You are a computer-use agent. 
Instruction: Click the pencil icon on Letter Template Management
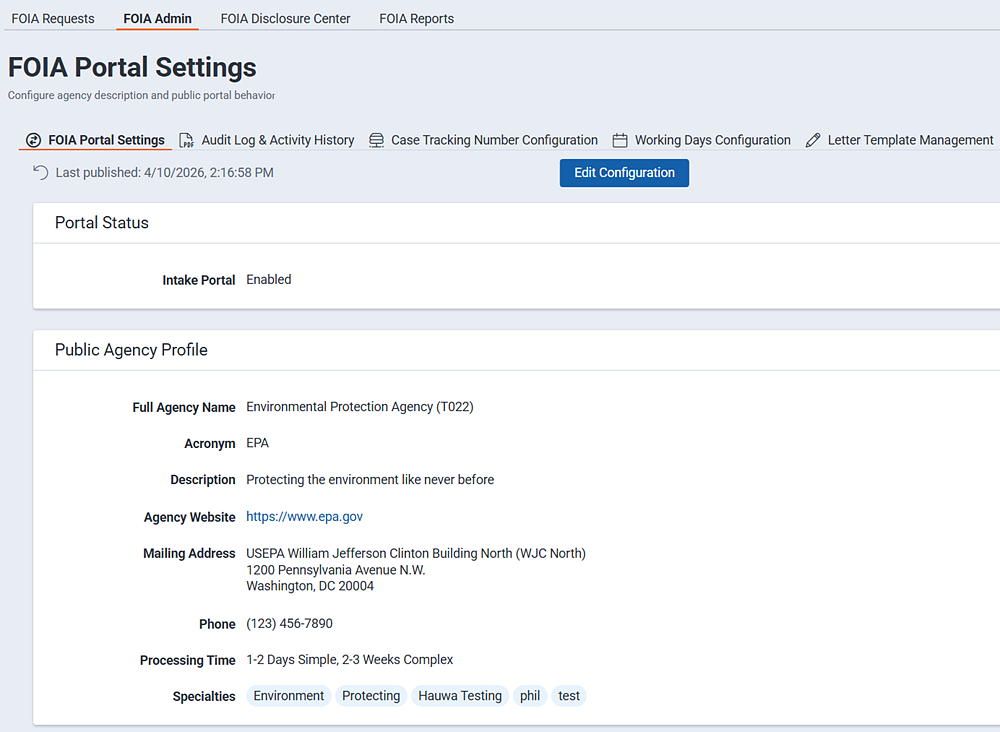(813, 140)
